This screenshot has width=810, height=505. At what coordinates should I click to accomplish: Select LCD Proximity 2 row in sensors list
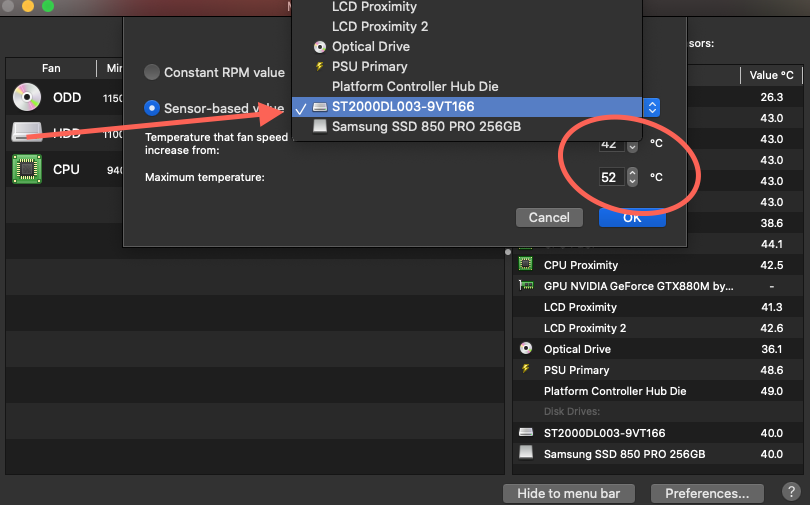coord(658,328)
